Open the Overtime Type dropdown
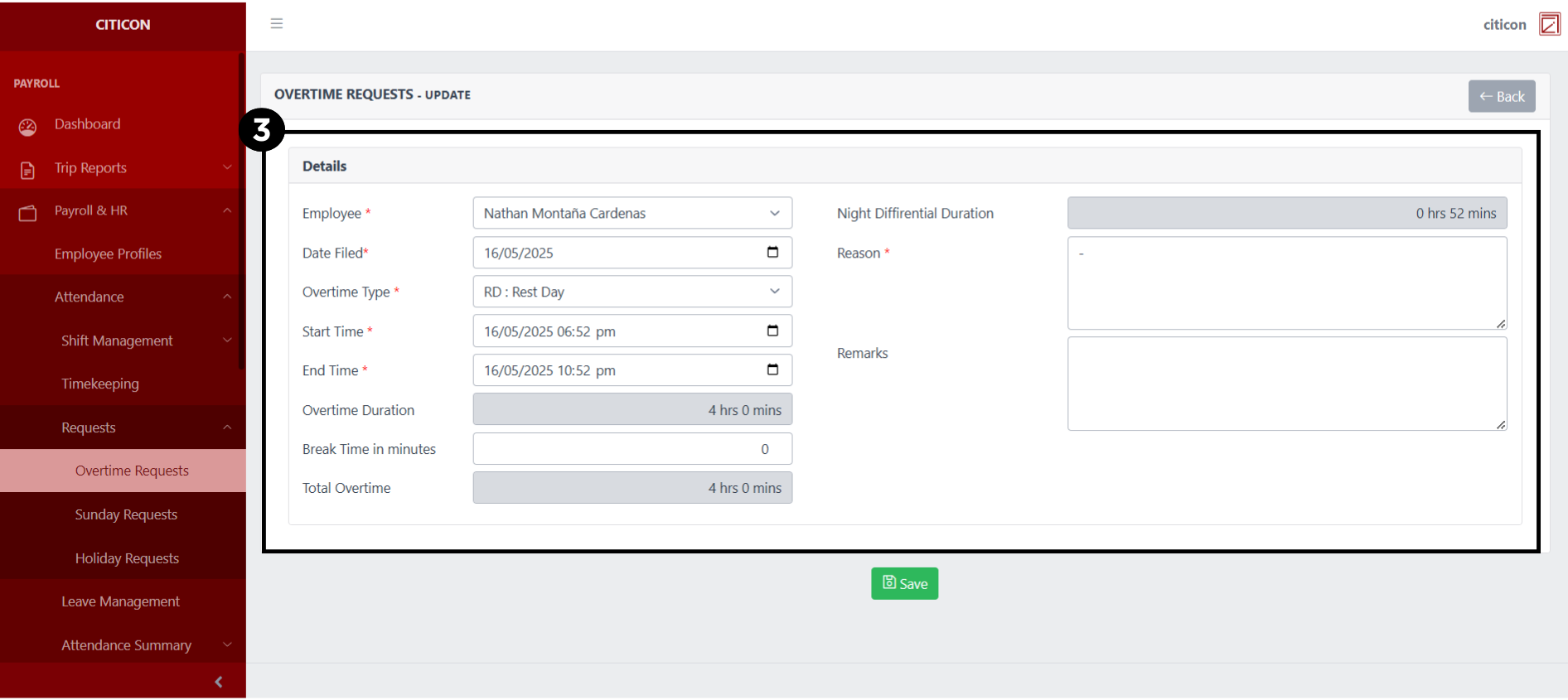Image resolution: width=1568 pixels, height=700 pixels. point(632,292)
